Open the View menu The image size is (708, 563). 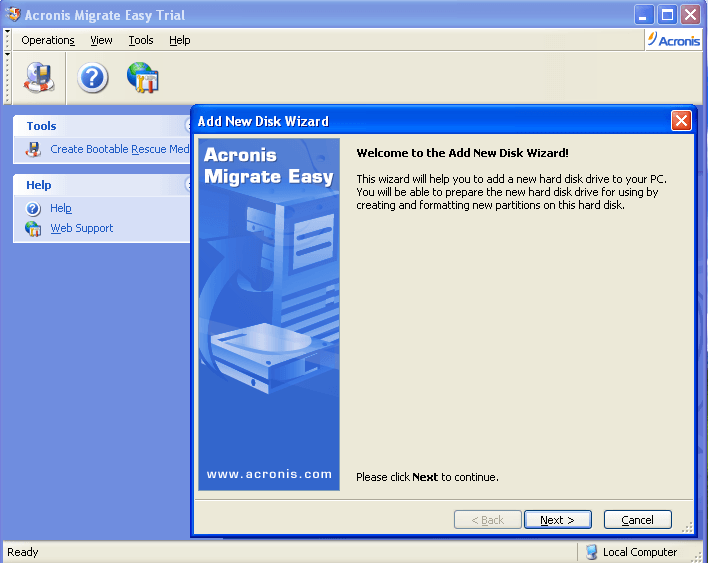(101, 40)
